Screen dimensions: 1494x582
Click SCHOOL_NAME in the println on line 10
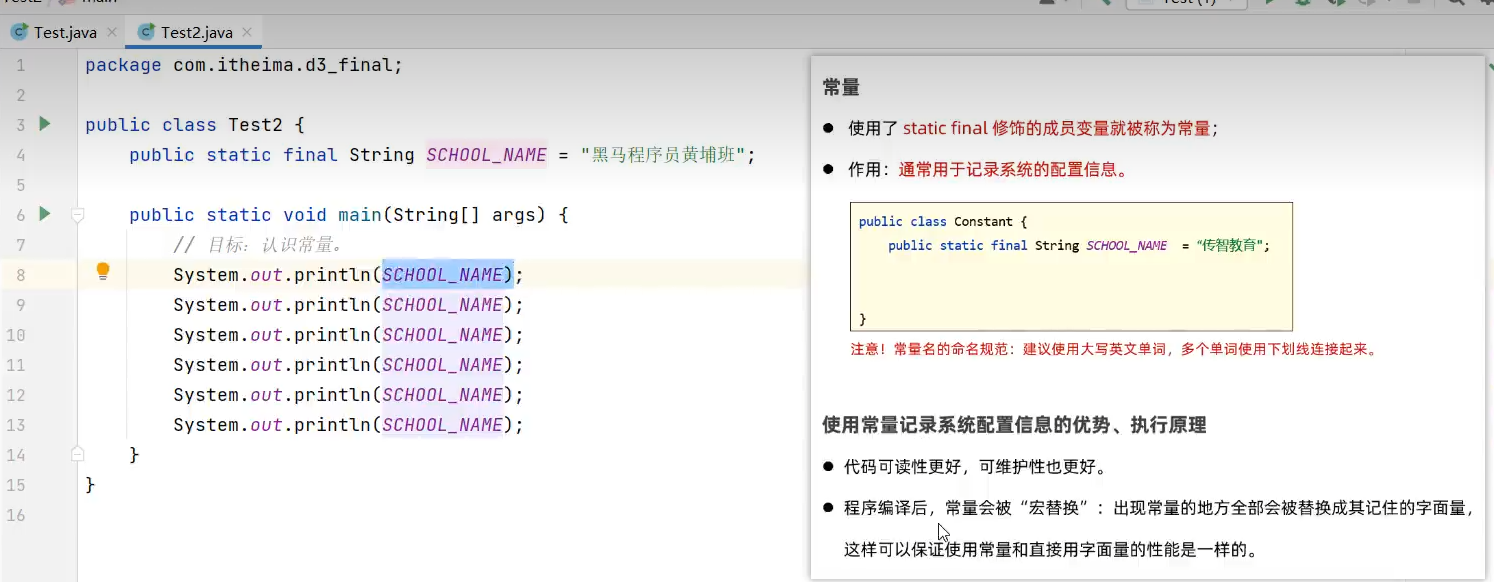click(443, 335)
